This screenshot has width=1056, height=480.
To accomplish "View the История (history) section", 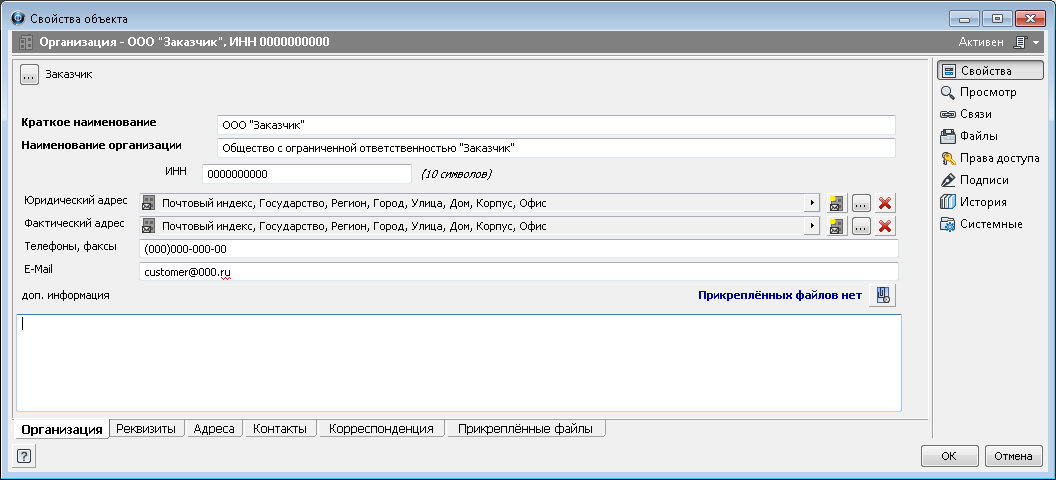I will click(982, 203).
